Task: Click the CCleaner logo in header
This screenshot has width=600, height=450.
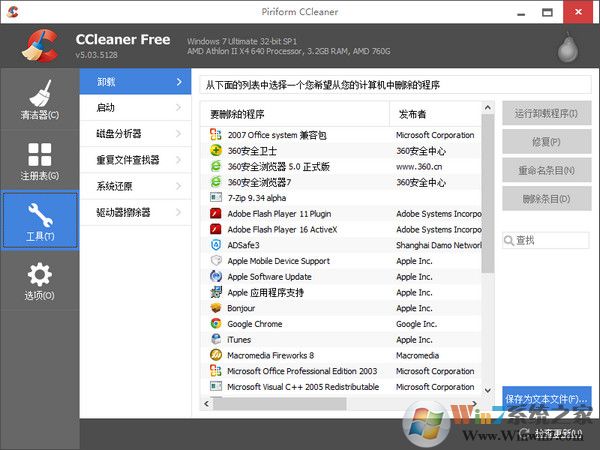Action: (40, 46)
